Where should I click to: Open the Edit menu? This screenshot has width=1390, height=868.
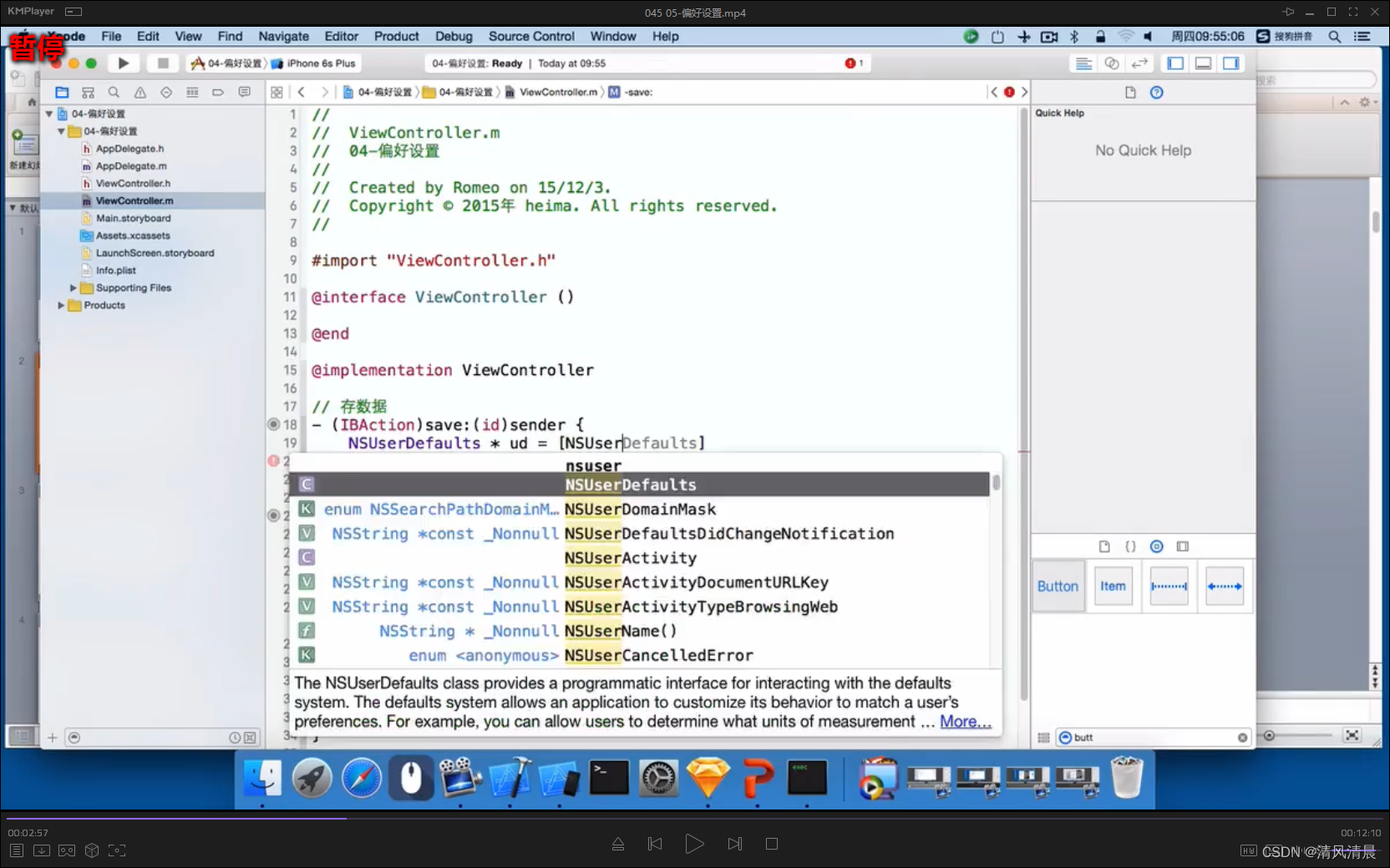148,37
